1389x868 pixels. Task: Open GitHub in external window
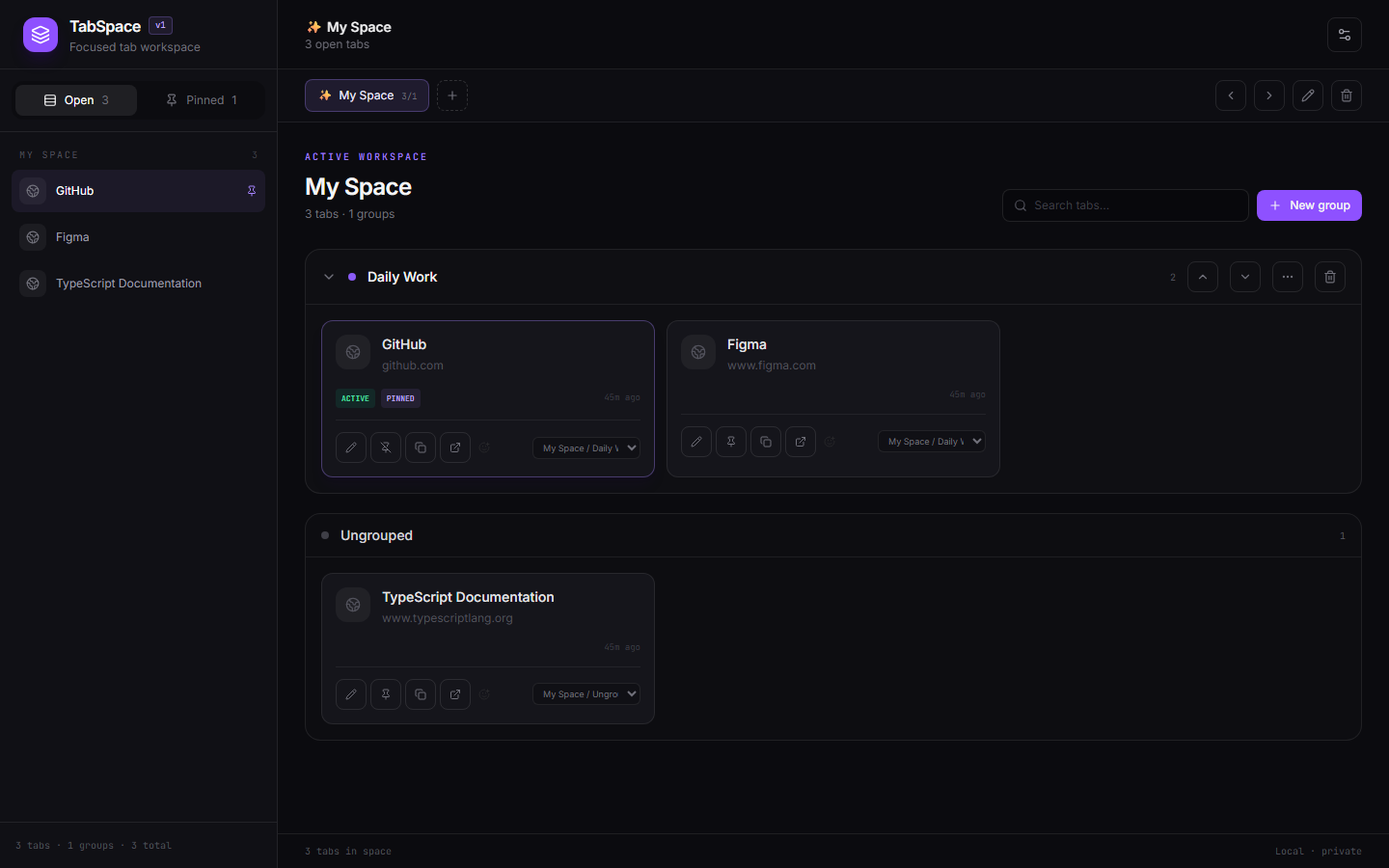455,448
